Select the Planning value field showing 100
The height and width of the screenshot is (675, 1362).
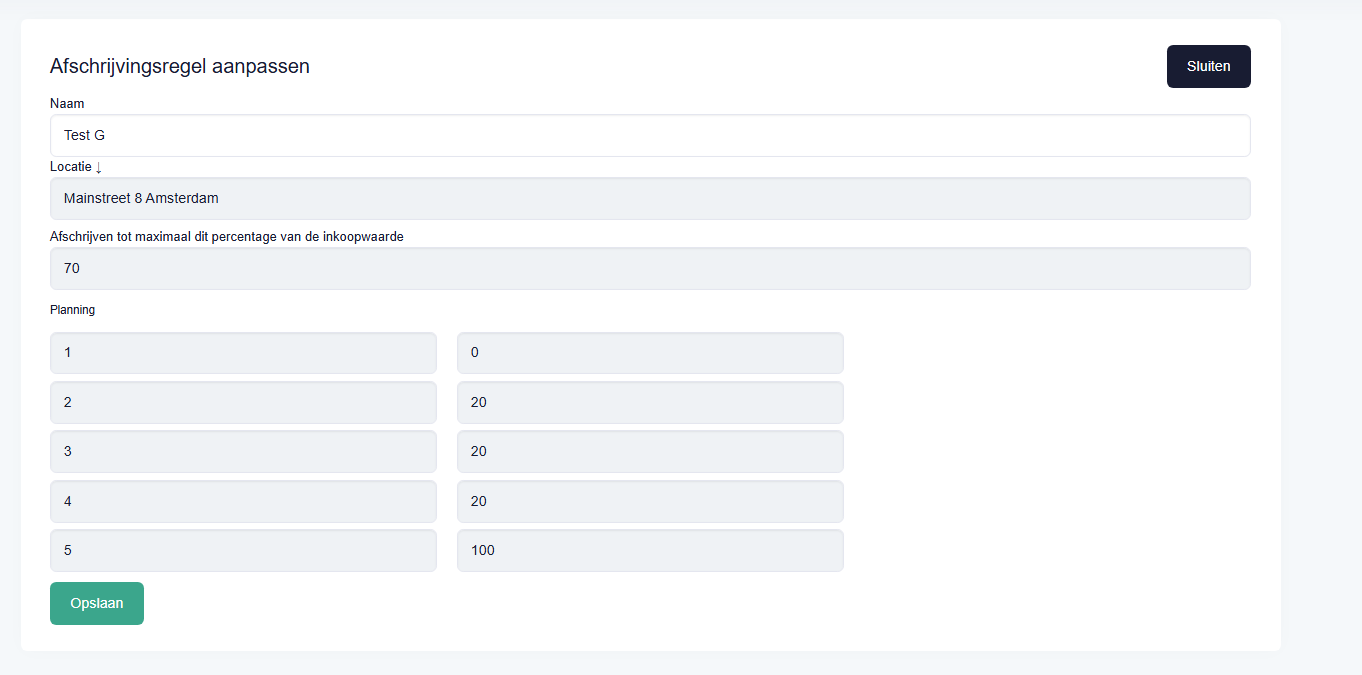650,550
